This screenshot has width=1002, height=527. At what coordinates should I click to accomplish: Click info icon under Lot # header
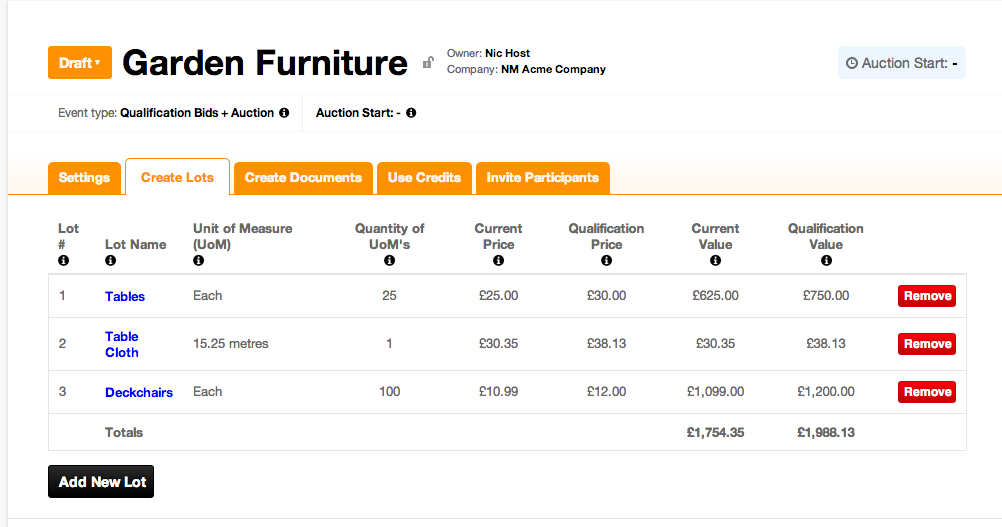(x=64, y=261)
